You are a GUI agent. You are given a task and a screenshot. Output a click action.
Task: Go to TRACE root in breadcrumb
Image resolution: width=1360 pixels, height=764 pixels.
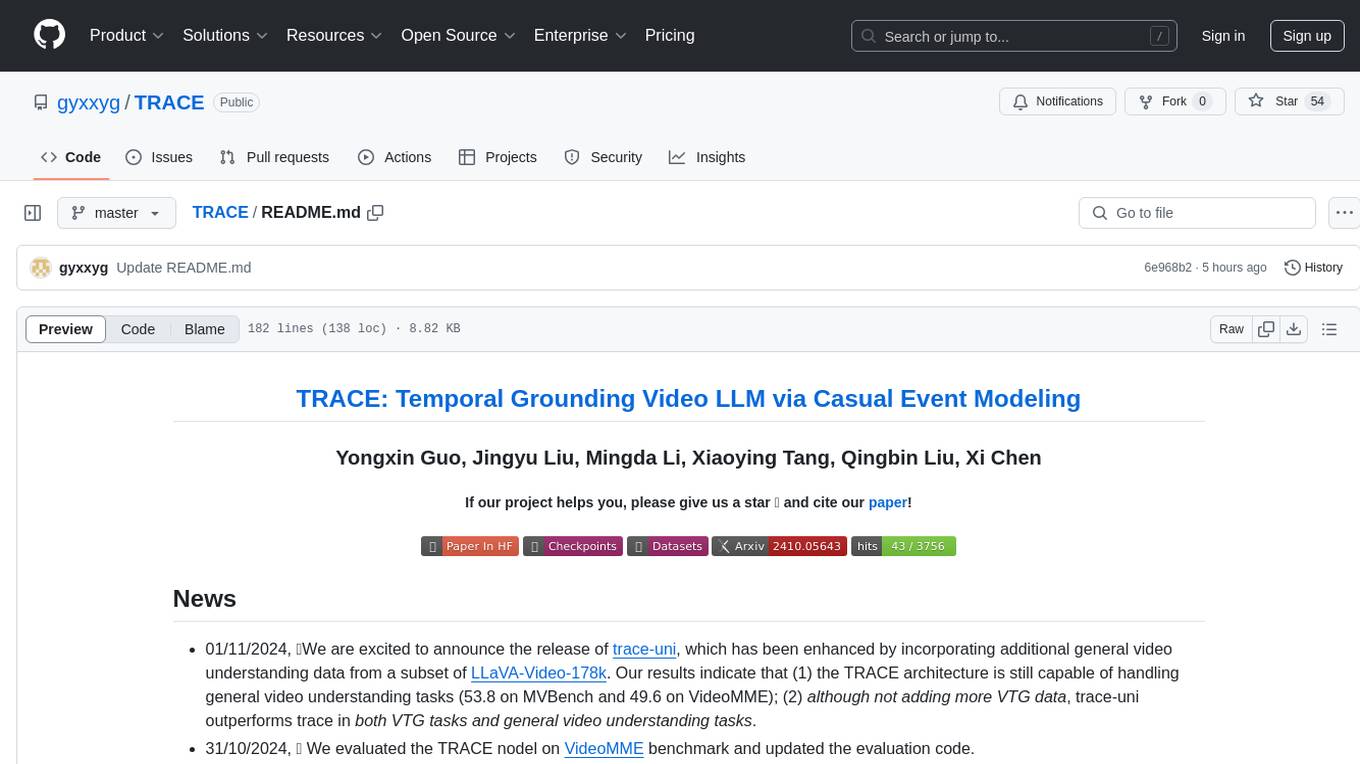tap(220, 212)
